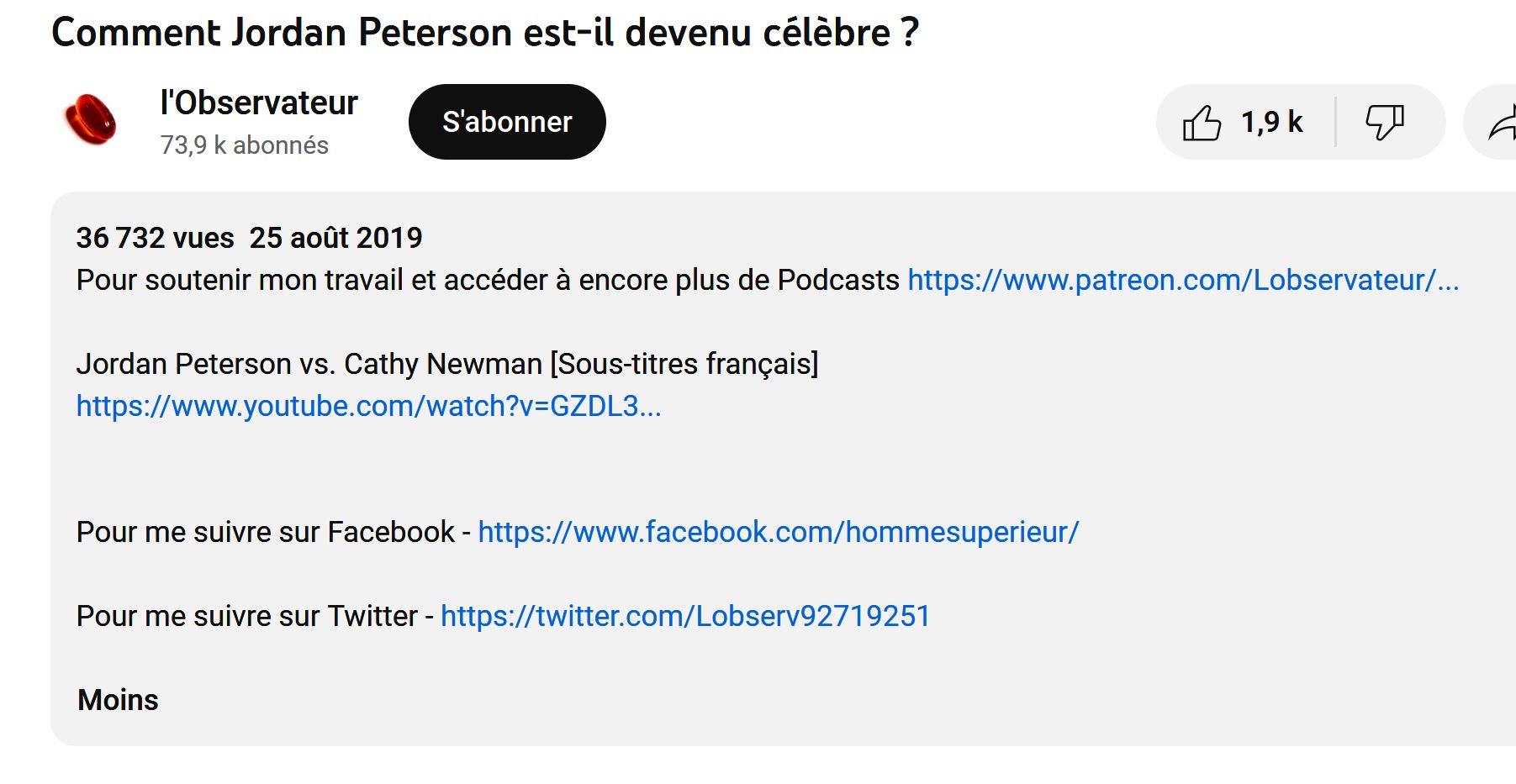Click the 'Pour me suivre sur Facebook' text
Image resolution: width=1516 pixels, height=784 pixels.
click(265, 532)
